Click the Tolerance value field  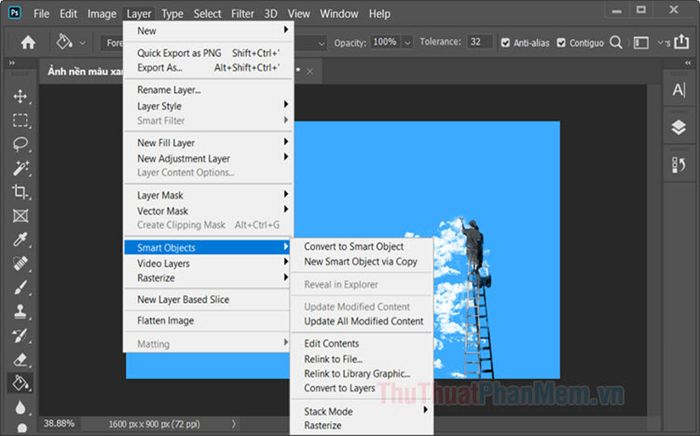479,42
